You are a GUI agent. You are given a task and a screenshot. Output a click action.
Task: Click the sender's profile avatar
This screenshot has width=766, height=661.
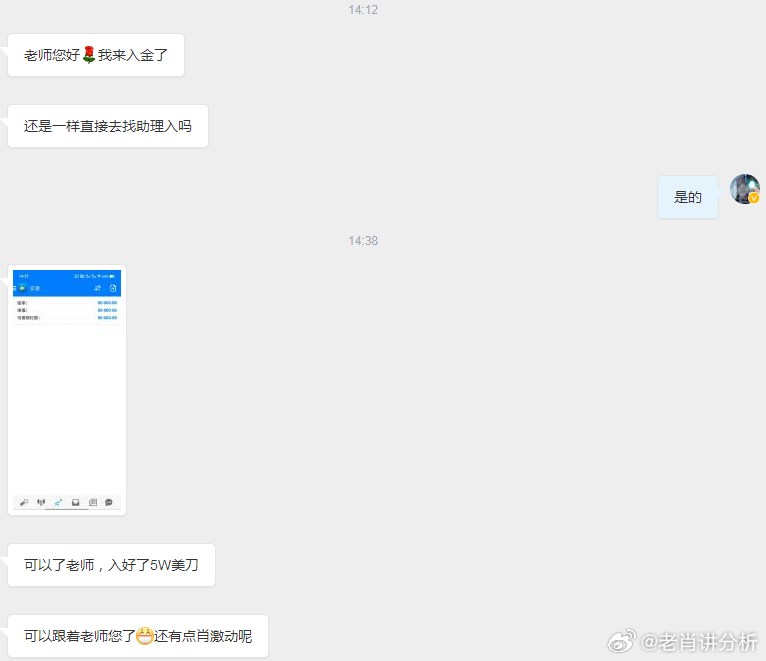click(x=744, y=189)
